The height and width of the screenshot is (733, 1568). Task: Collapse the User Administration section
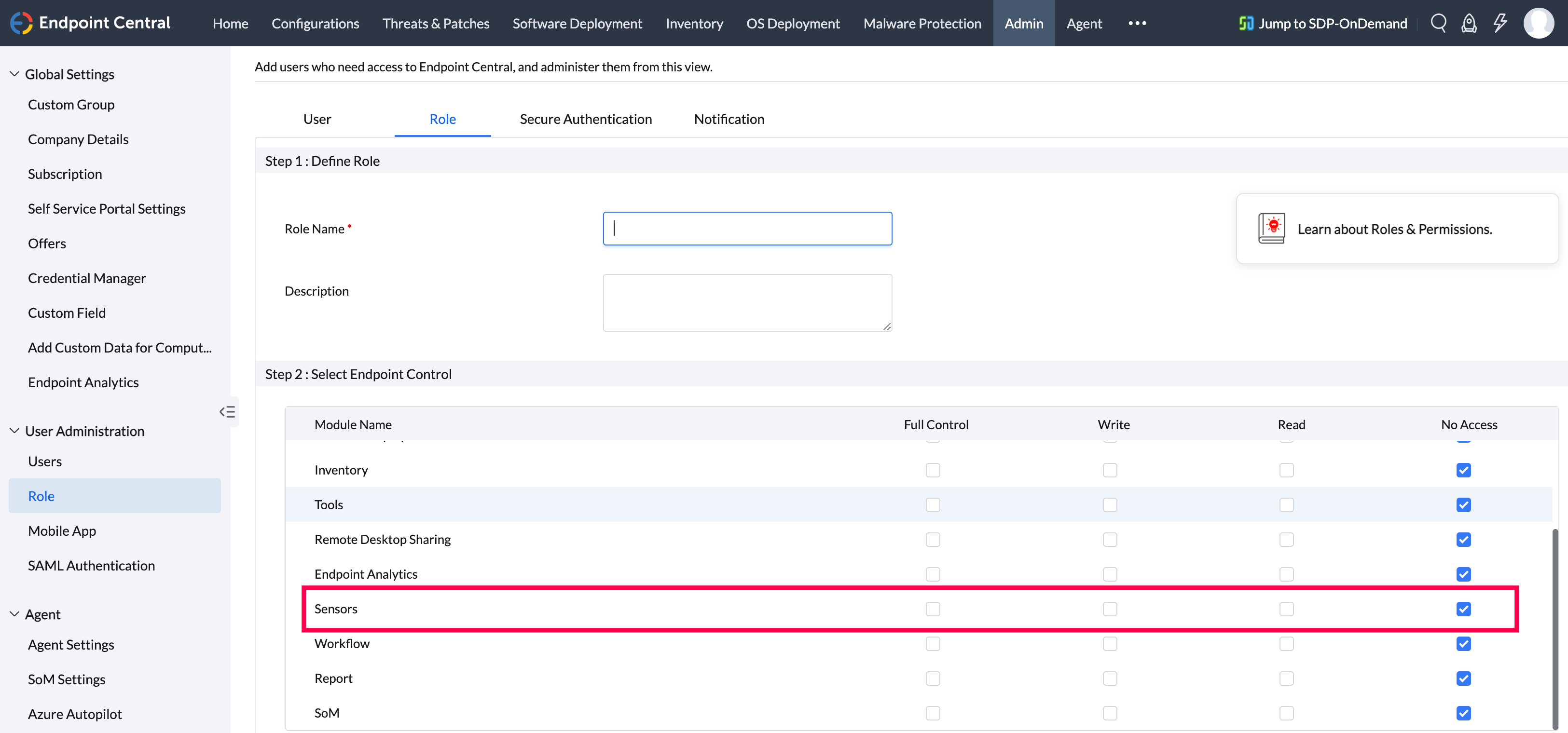point(14,431)
